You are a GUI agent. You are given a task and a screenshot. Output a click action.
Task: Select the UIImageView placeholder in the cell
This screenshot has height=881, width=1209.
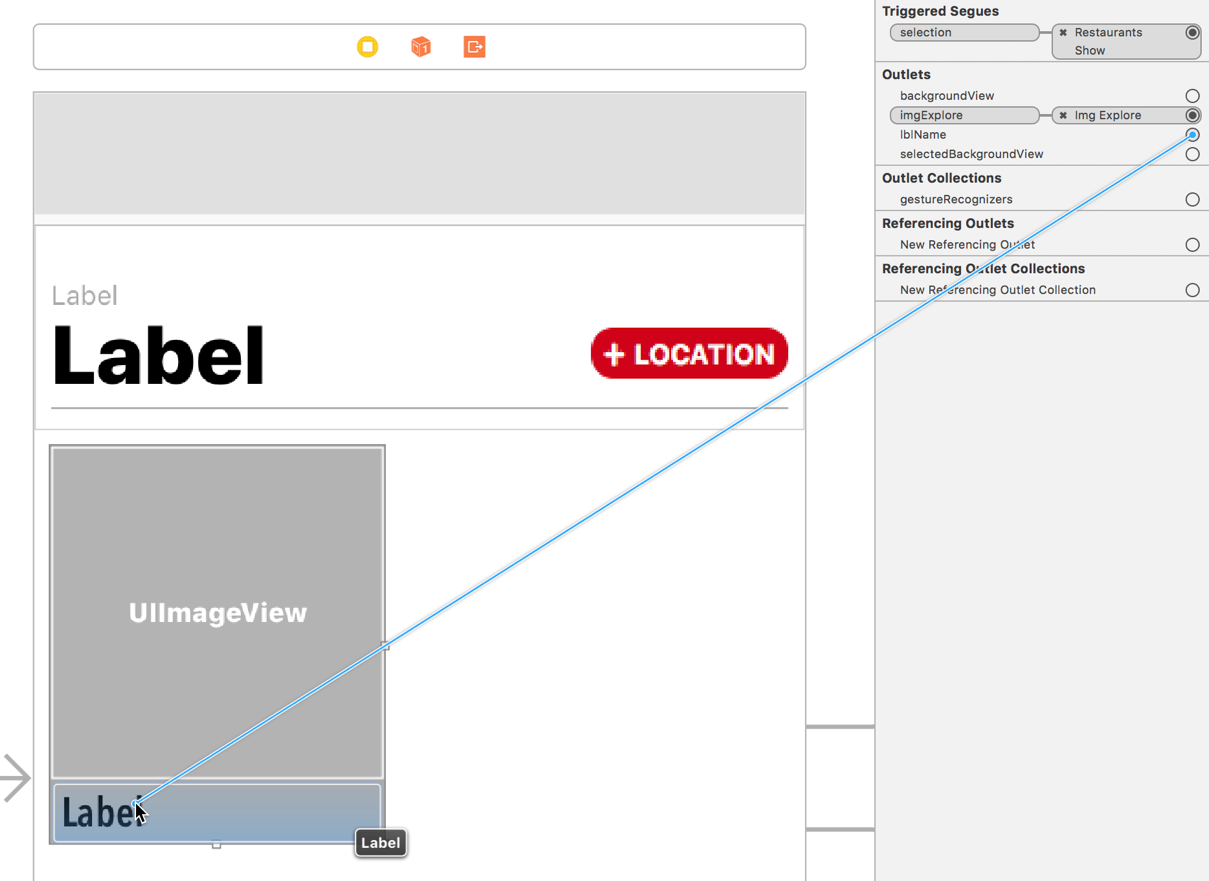point(217,612)
